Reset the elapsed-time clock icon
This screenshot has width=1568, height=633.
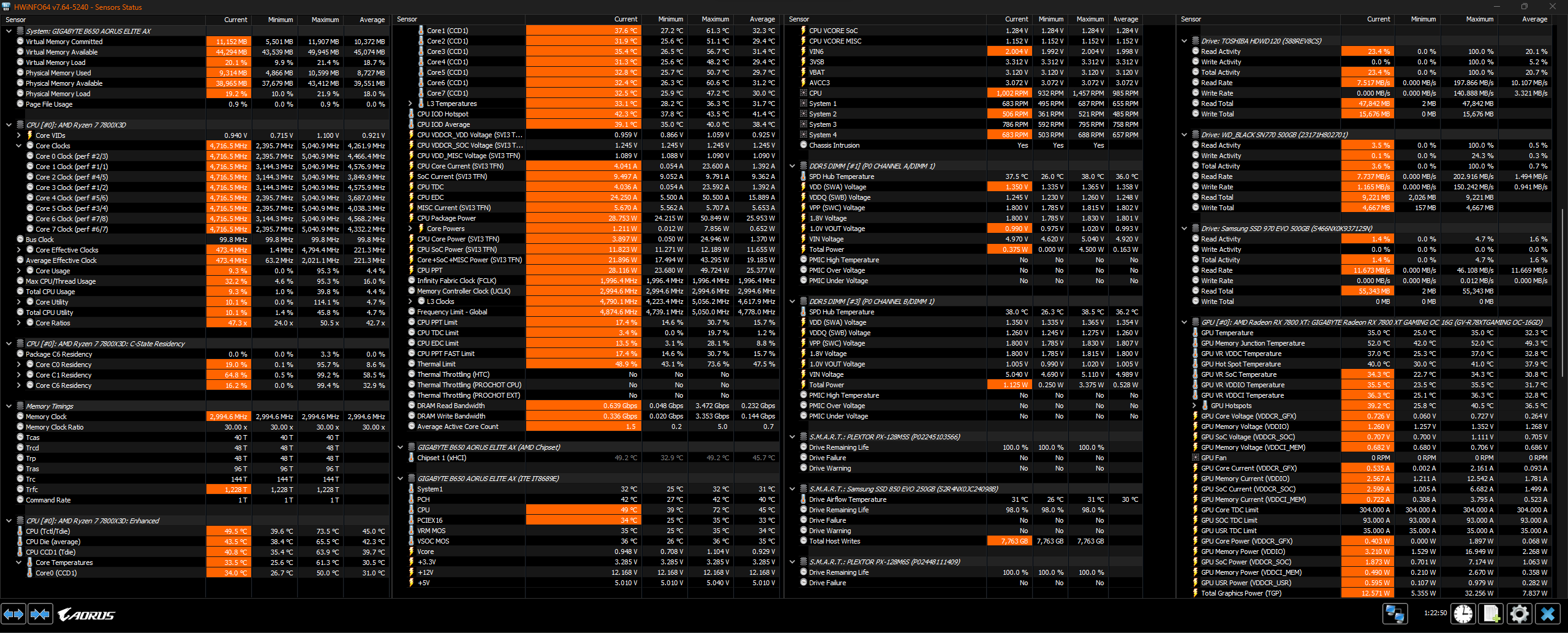pyautogui.click(x=1463, y=613)
